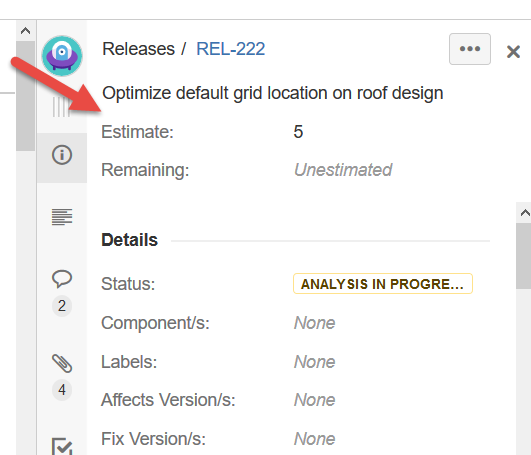This screenshot has height=455, width=531.
Task: Open the three-dot actions menu
Action: click(470, 49)
